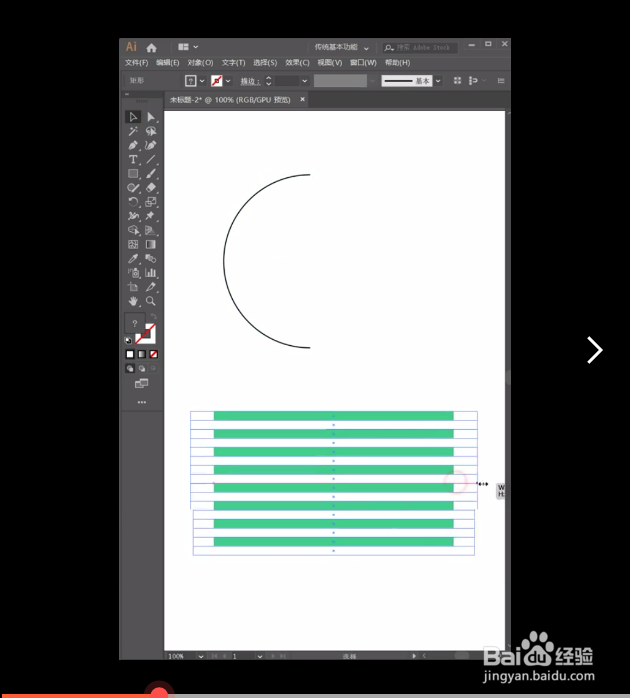Select the Lasso tool

[x=151, y=131]
